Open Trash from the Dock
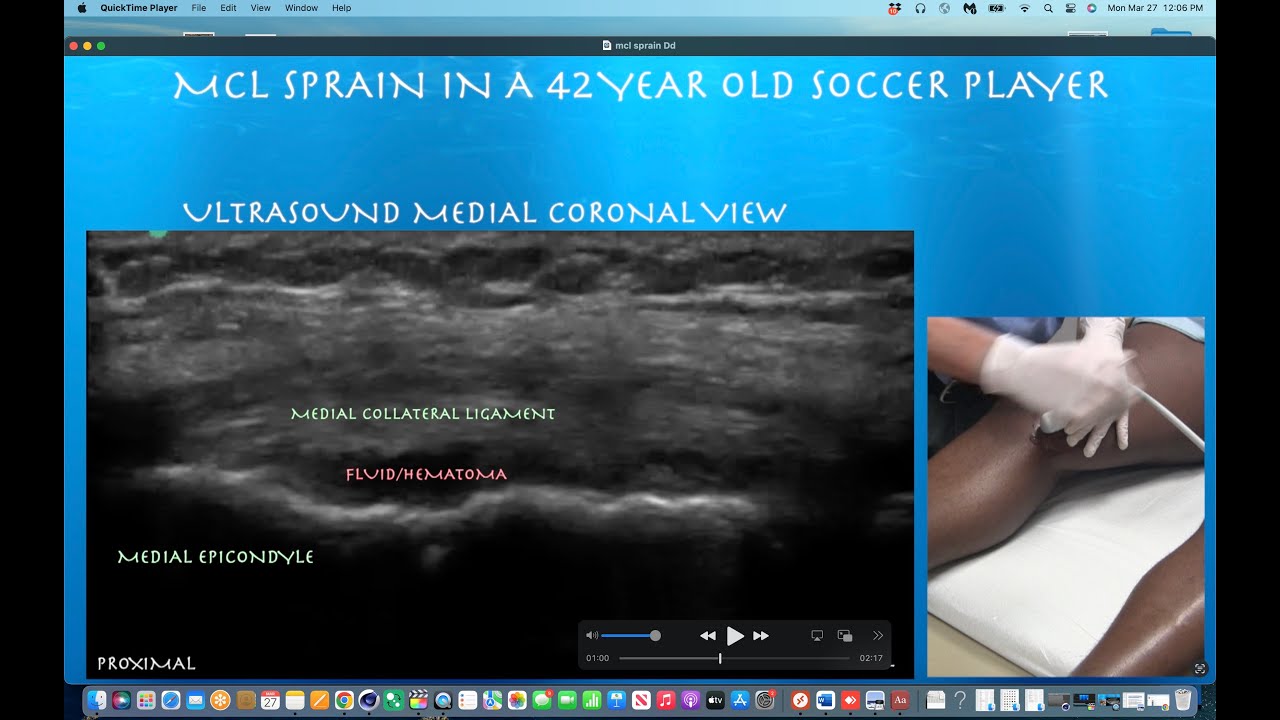Image resolution: width=1280 pixels, height=720 pixels. pos(1183,700)
